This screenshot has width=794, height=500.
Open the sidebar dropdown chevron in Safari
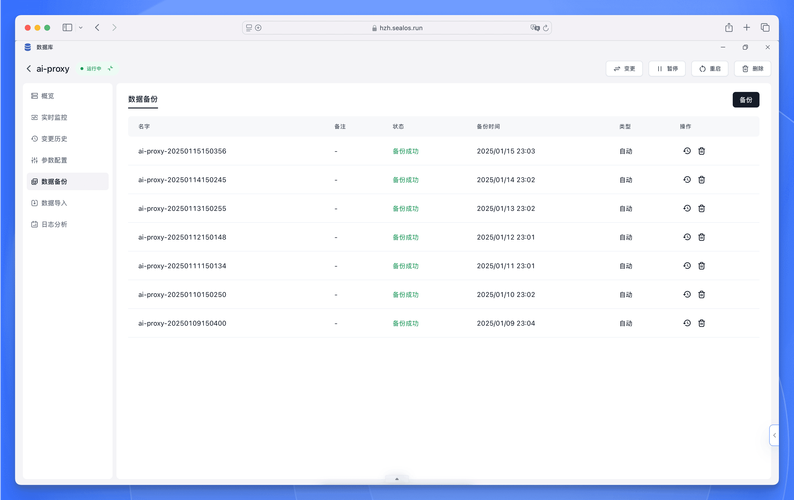81,28
